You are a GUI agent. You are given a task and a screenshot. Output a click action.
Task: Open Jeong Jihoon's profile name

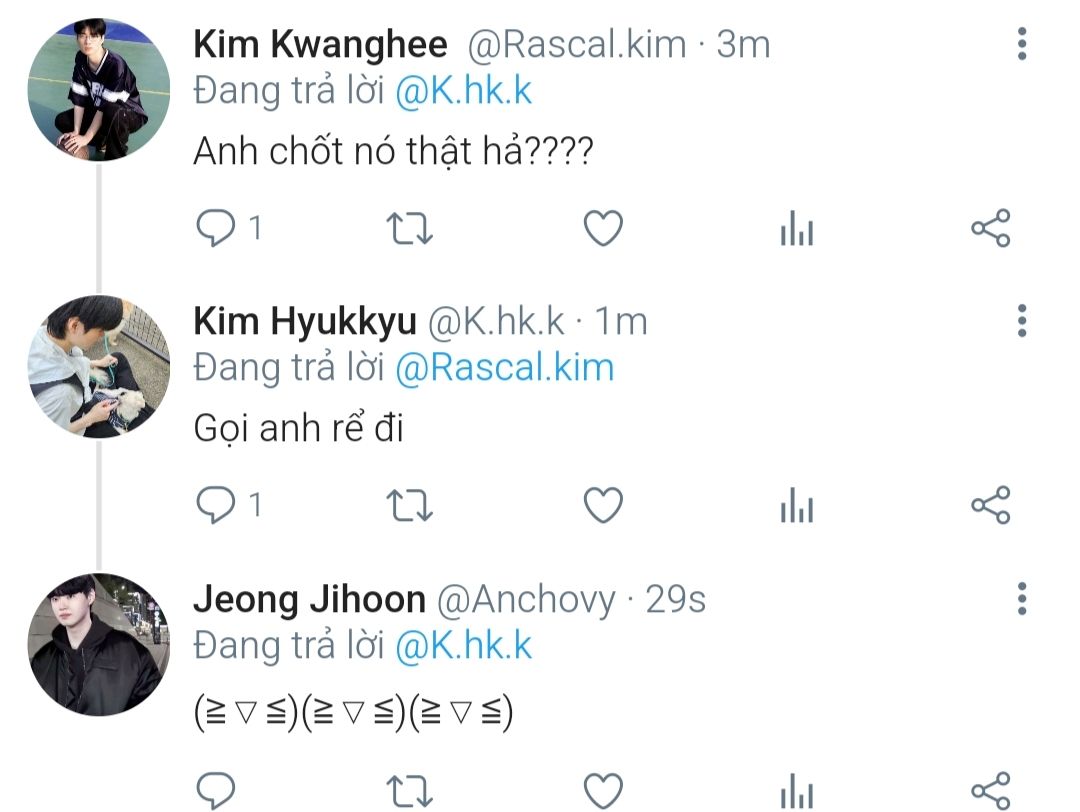pos(309,599)
